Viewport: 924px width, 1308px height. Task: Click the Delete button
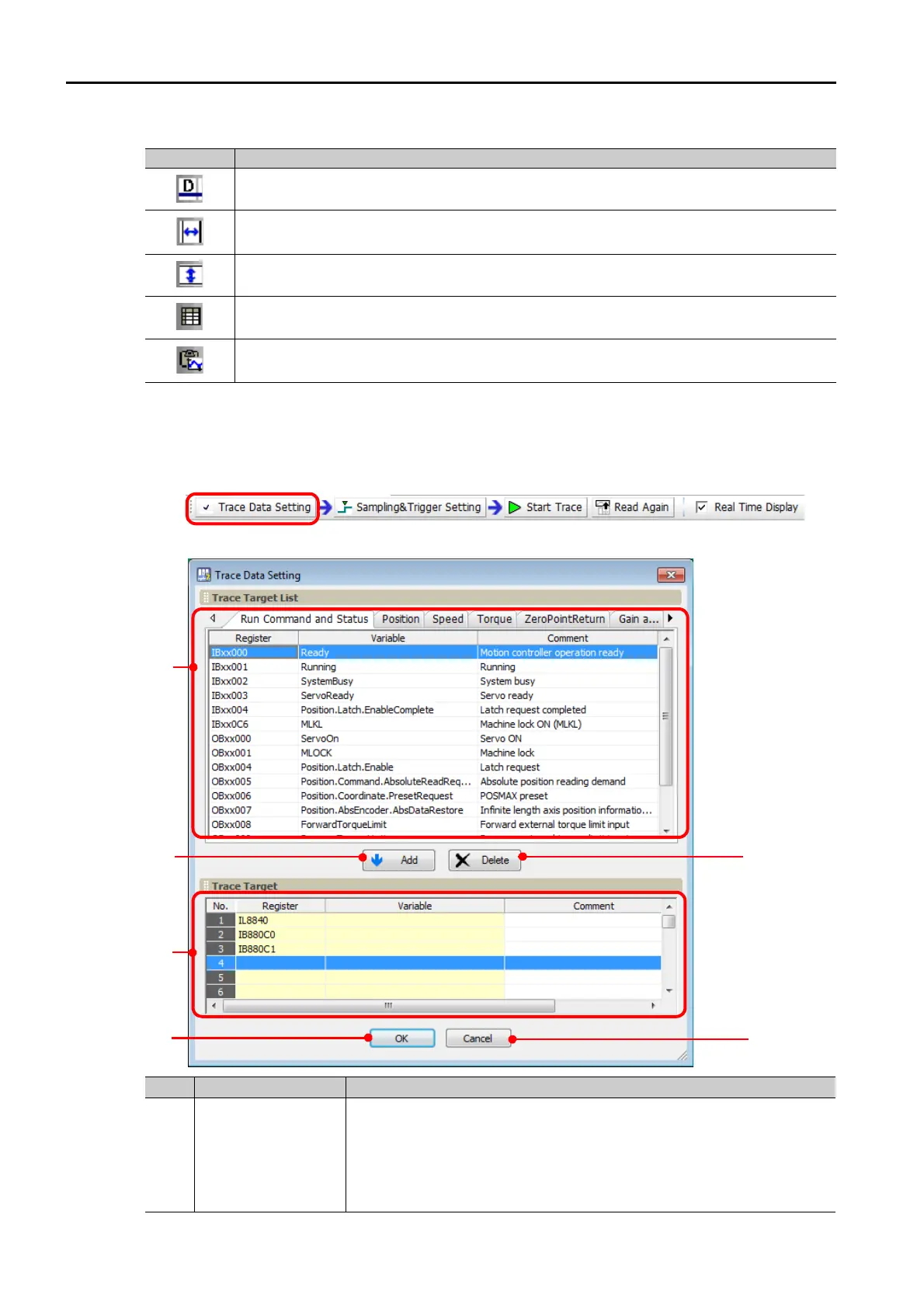(x=485, y=860)
